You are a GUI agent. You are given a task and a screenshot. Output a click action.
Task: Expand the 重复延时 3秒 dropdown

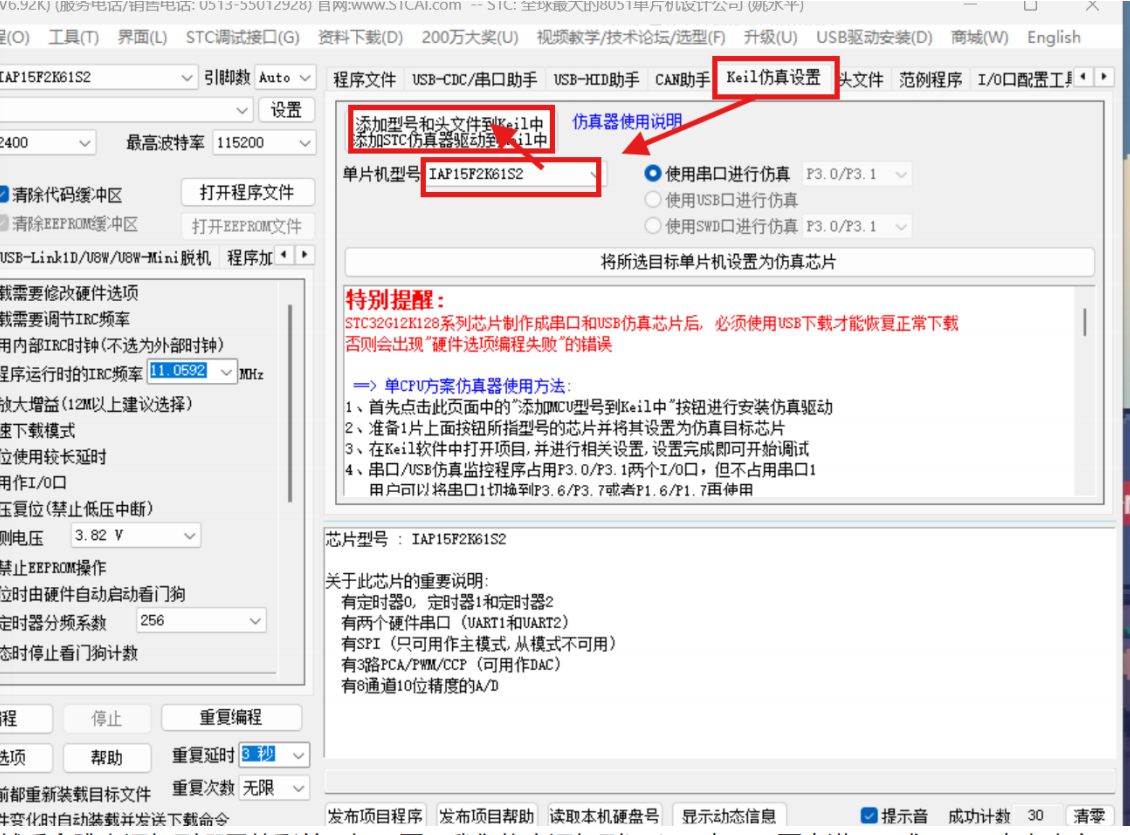(x=298, y=755)
